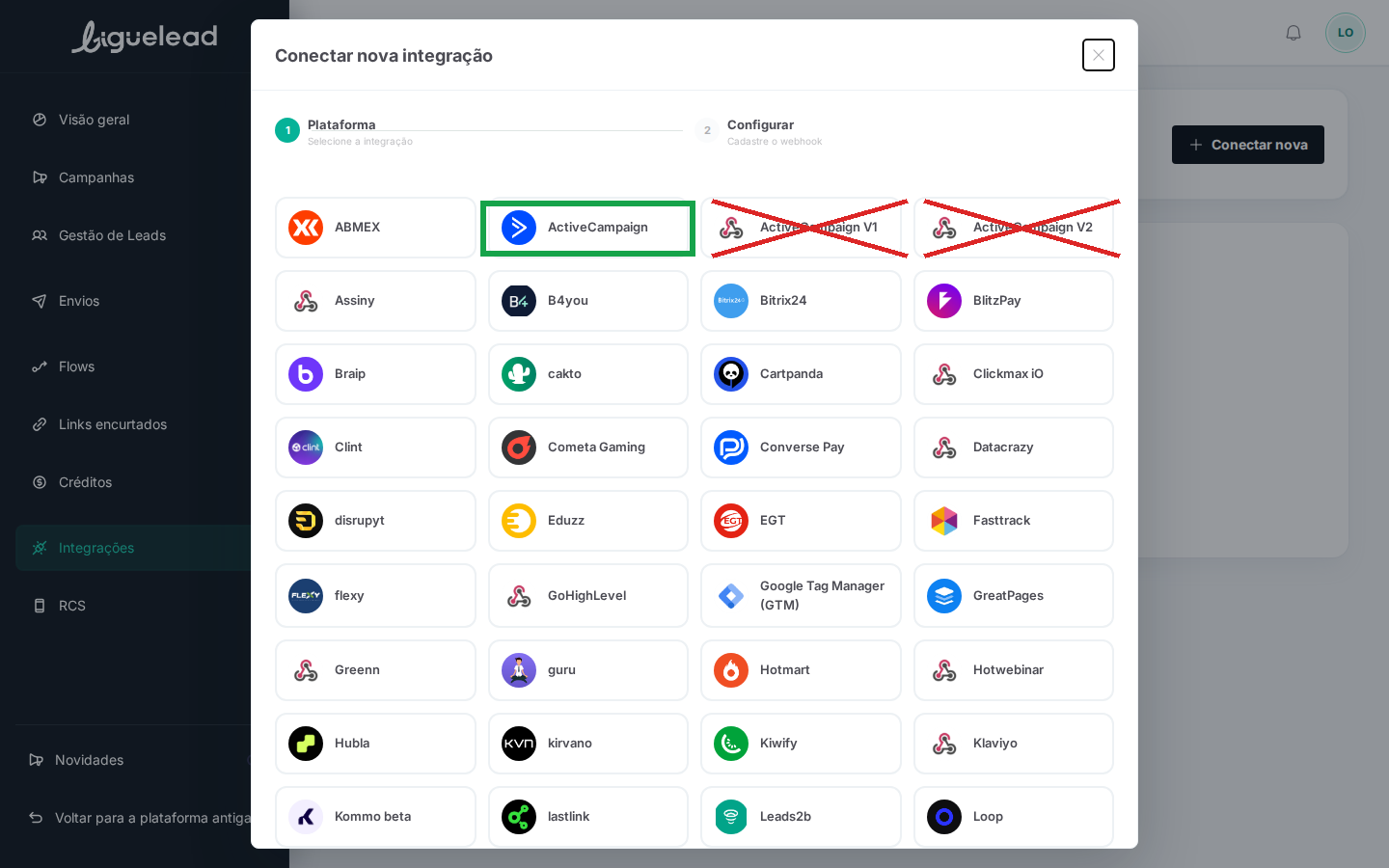Image resolution: width=1389 pixels, height=868 pixels.
Task: Select the Kommo beta integration card
Action: click(375, 817)
